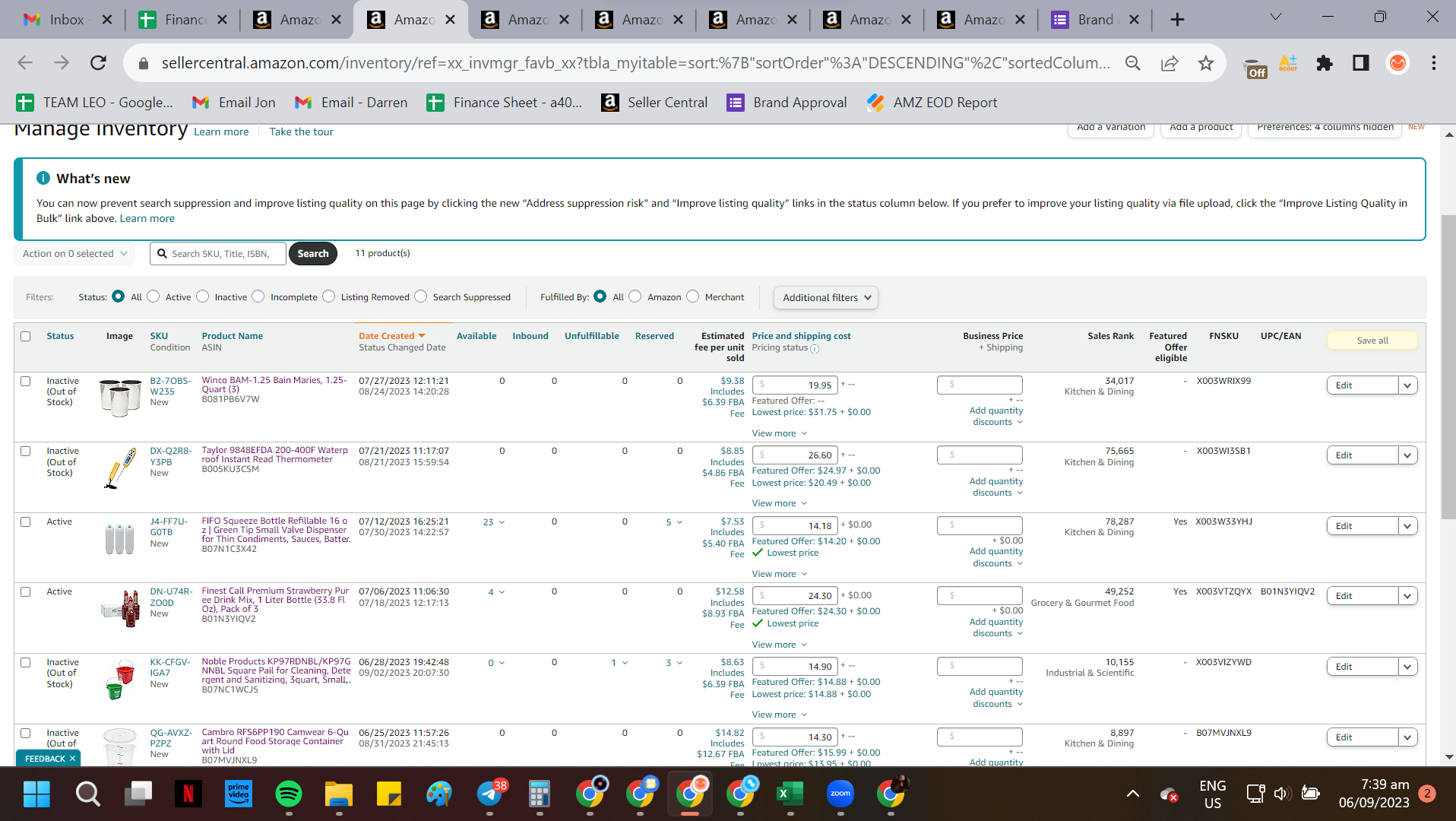Open the Action on 0 selected dropdown

(74, 254)
